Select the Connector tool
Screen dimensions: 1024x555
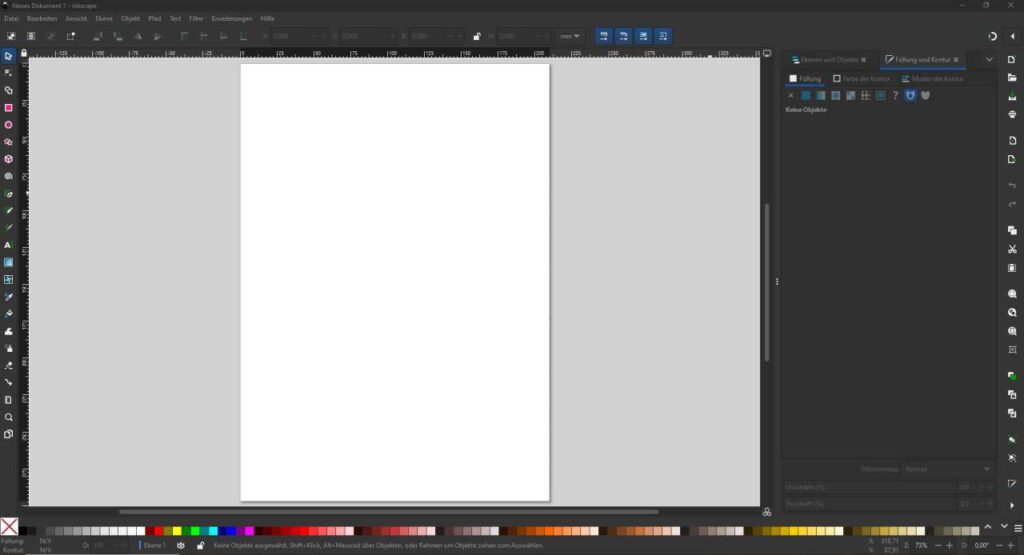(8, 383)
